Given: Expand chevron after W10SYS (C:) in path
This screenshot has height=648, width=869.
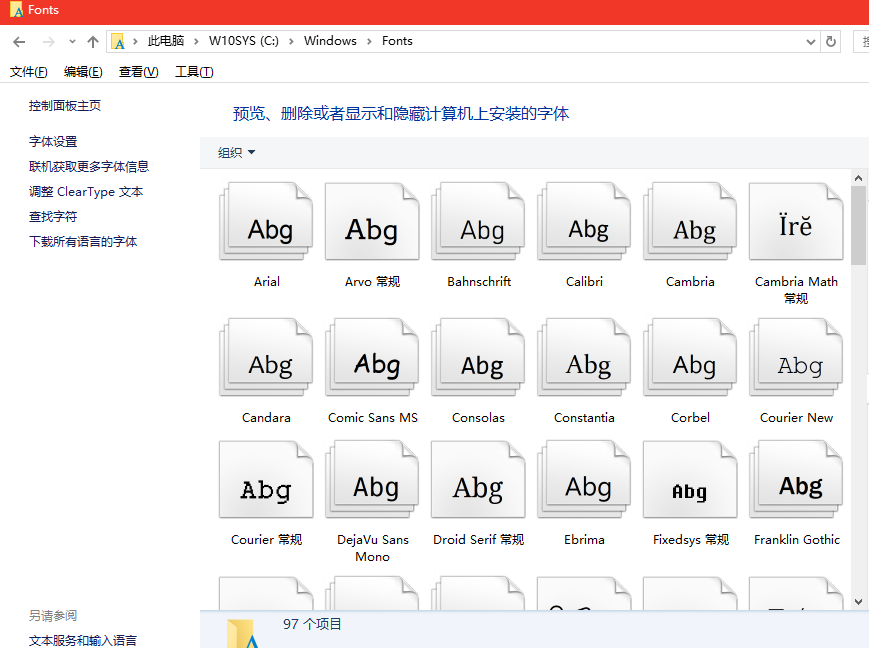Looking at the screenshot, I should pos(291,42).
